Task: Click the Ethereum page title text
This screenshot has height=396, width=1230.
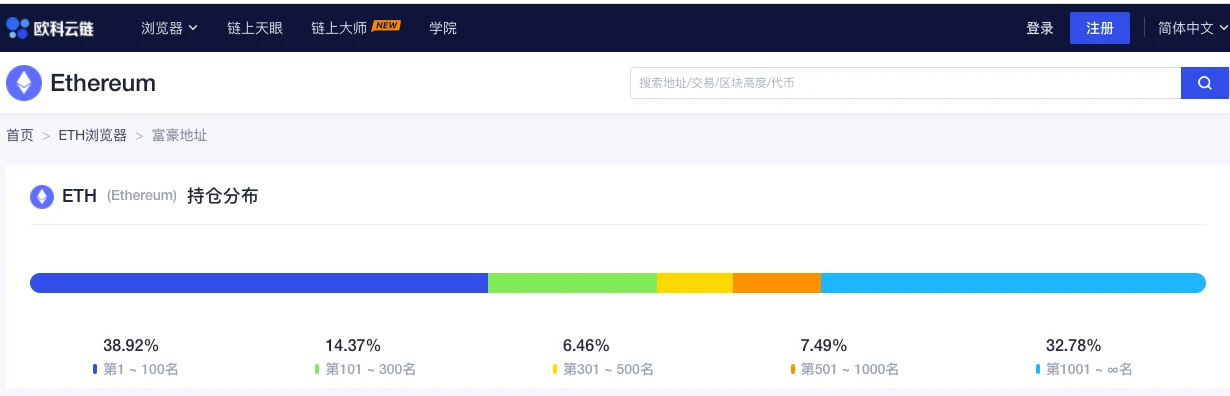Action: click(103, 83)
